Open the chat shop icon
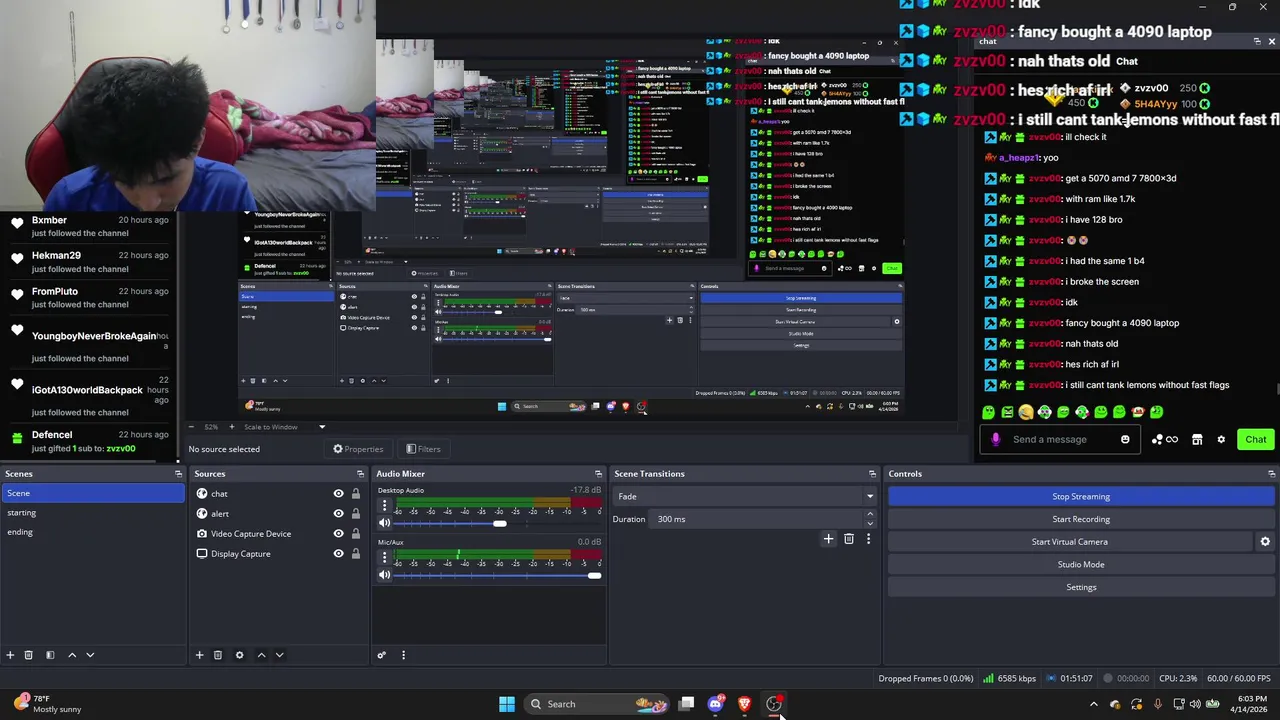Screen dimensions: 1280x720 coord(1197,439)
